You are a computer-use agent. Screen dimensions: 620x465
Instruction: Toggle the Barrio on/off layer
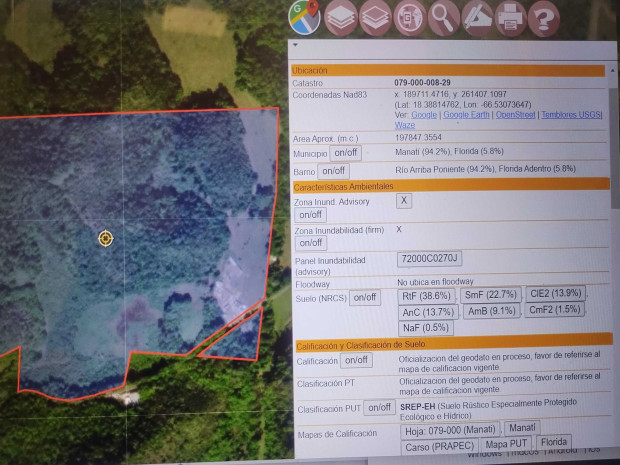pyautogui.click(x=333, y=171)
